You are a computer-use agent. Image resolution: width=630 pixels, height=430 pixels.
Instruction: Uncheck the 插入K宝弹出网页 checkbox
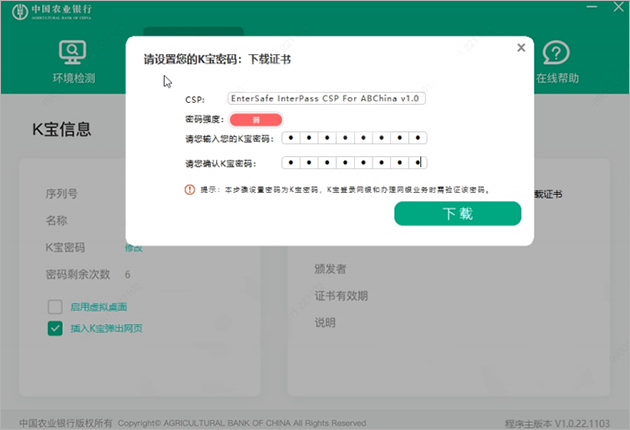coord(55,328)
